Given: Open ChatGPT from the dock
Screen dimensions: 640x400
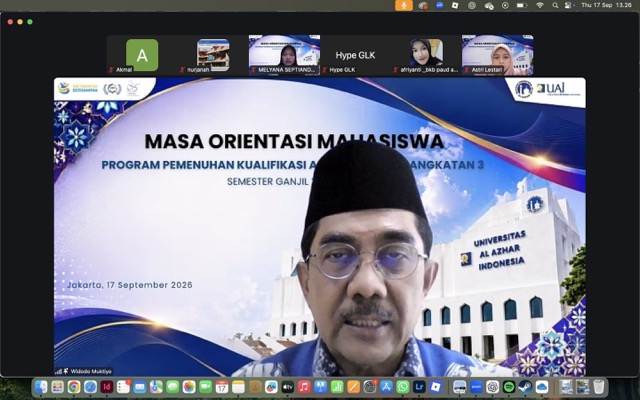Looking at the screenshot, I should [x=493, y=387].
